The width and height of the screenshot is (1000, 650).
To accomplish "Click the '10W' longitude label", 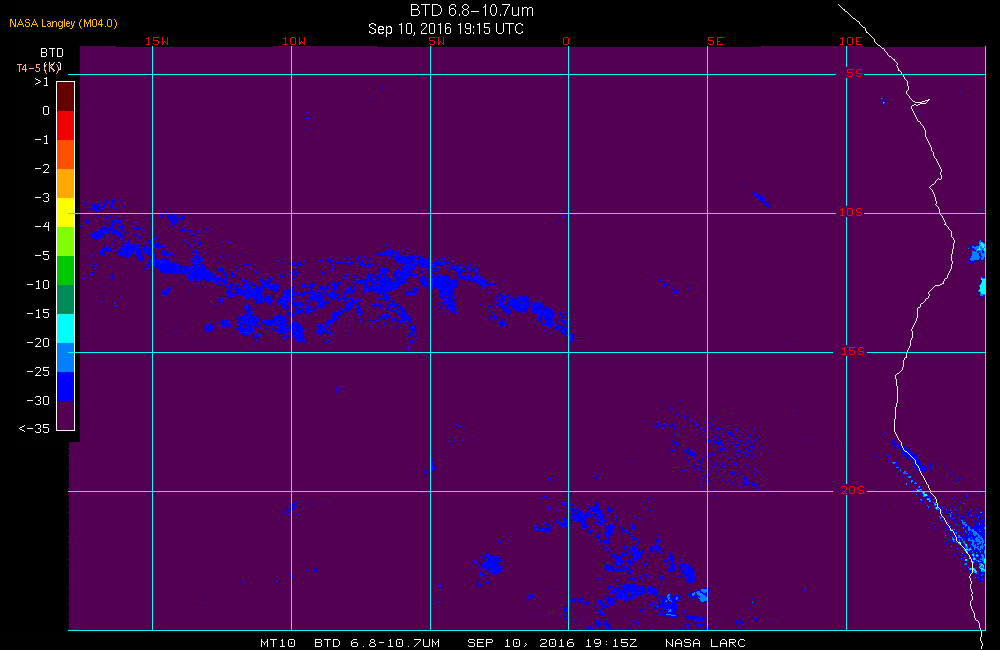I will 294,41.
